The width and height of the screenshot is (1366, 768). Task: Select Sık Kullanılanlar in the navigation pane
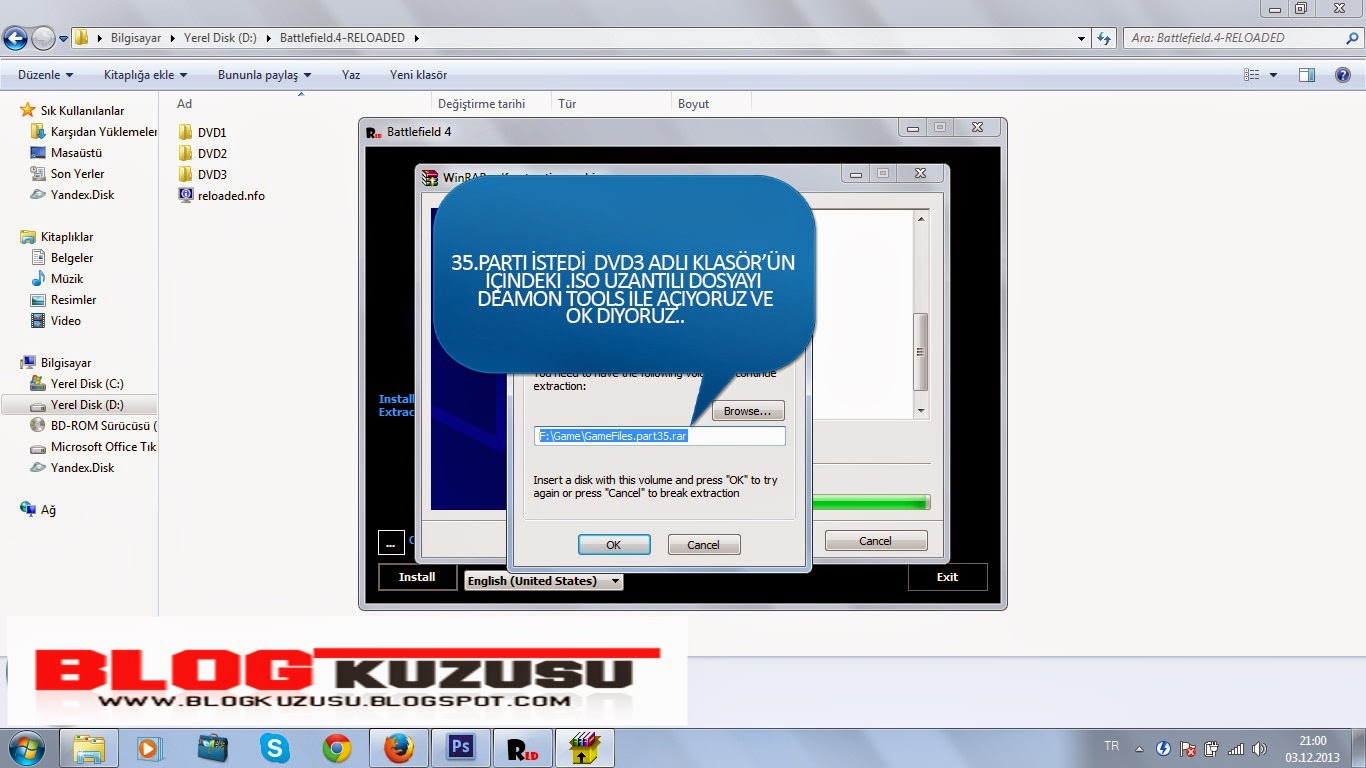coord(82,111)
